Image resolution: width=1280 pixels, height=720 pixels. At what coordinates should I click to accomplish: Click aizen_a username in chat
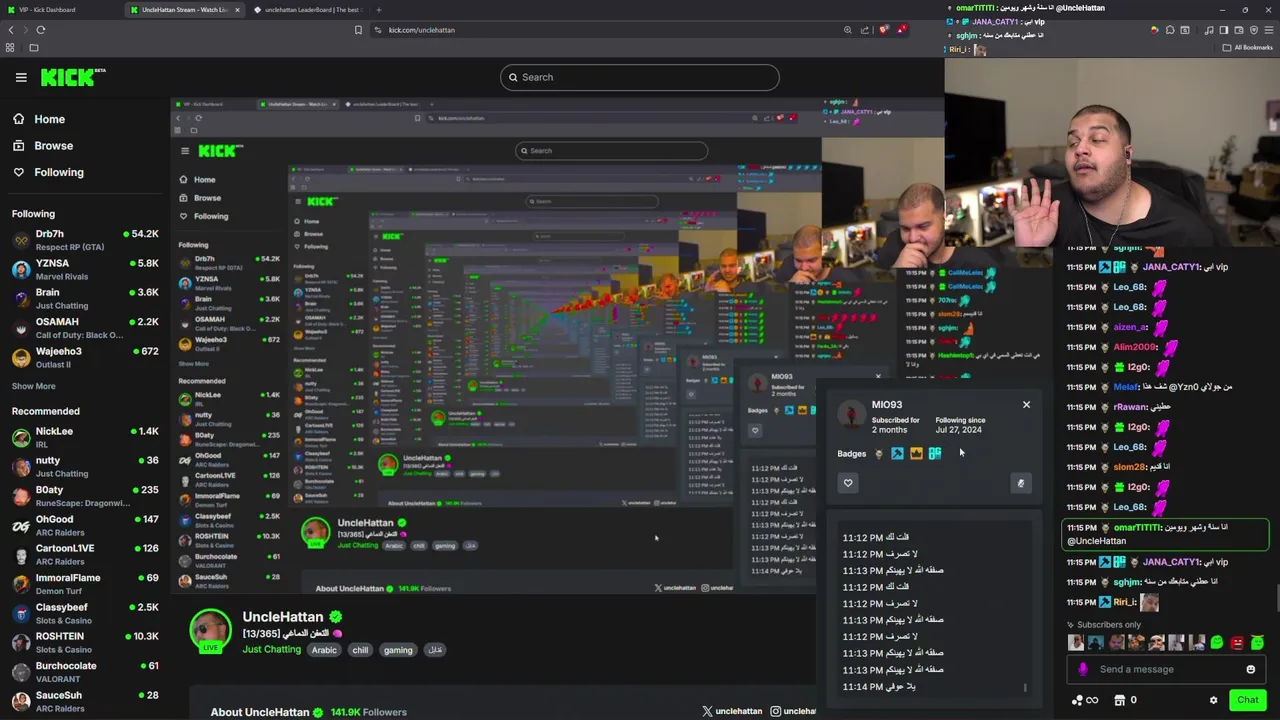point(1131,327)
